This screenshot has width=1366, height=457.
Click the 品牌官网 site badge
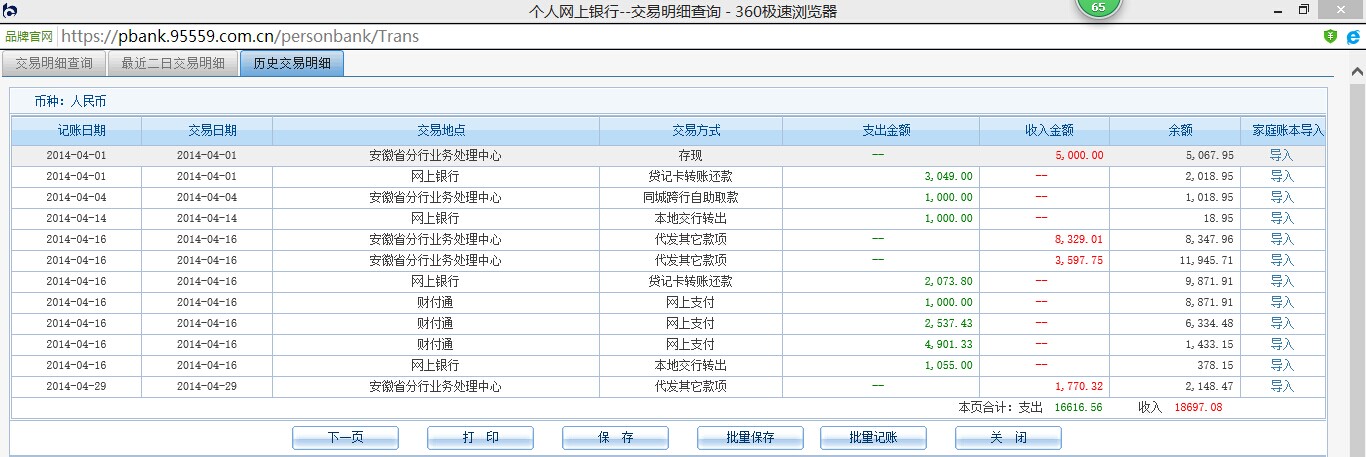[28, 36]
